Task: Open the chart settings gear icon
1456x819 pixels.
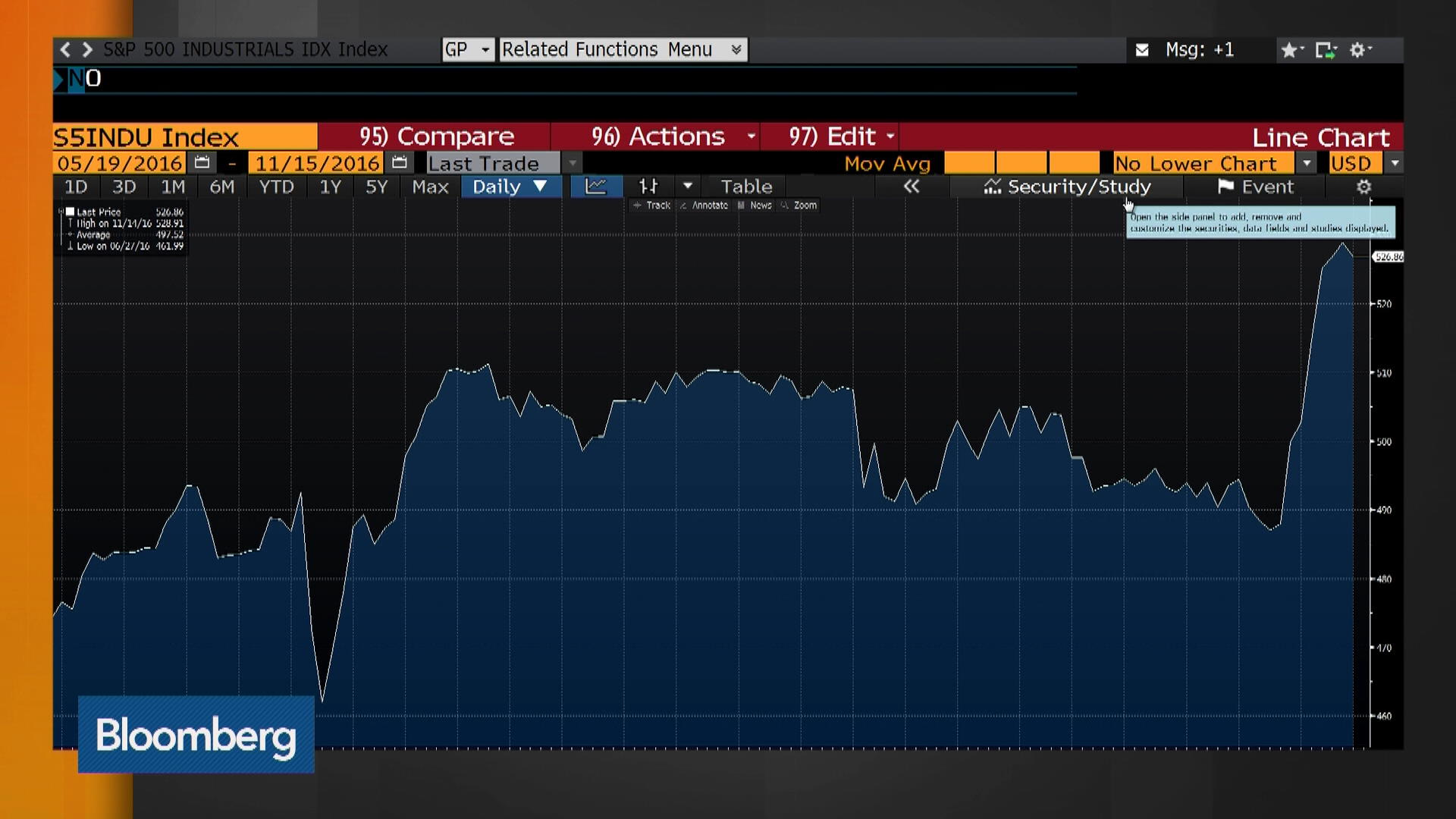Action: 1363,187
